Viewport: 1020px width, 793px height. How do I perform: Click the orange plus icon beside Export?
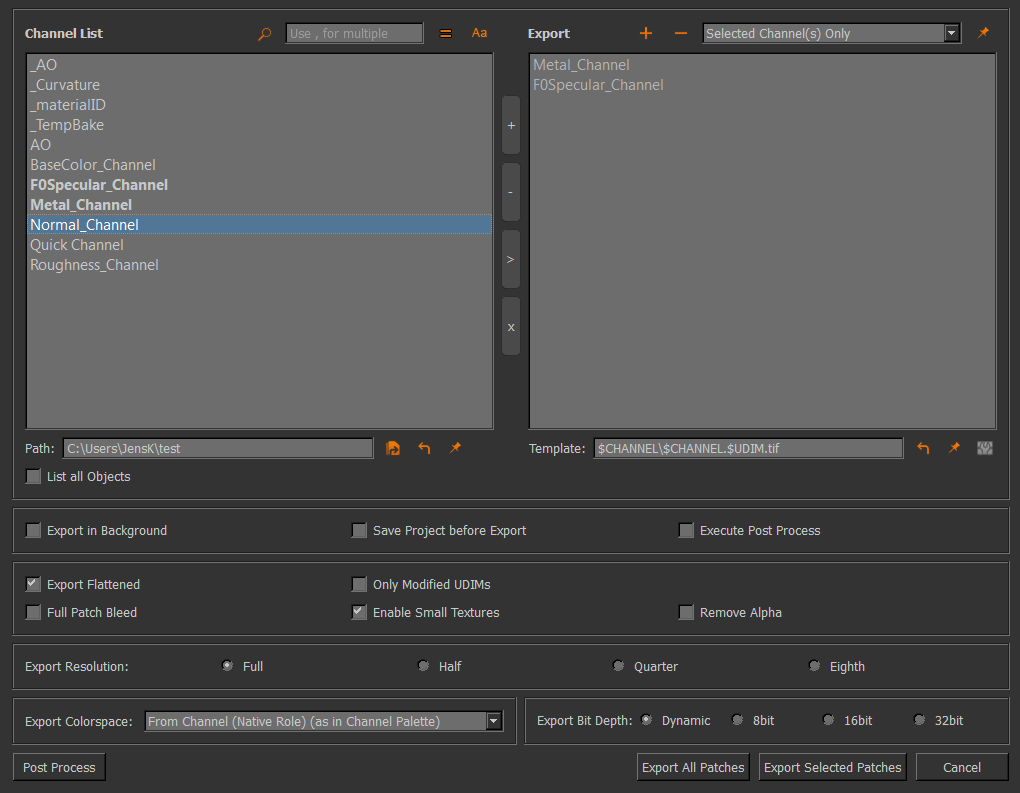point(646,33)
